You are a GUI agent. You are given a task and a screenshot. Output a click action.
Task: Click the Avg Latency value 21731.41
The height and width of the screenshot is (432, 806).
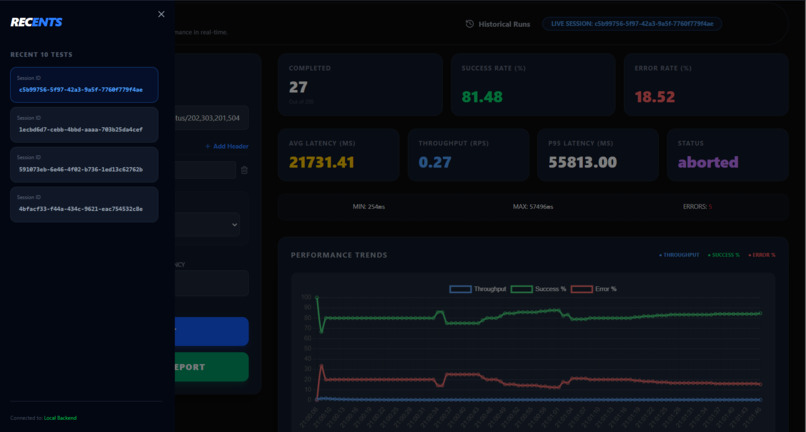[322, 162]
